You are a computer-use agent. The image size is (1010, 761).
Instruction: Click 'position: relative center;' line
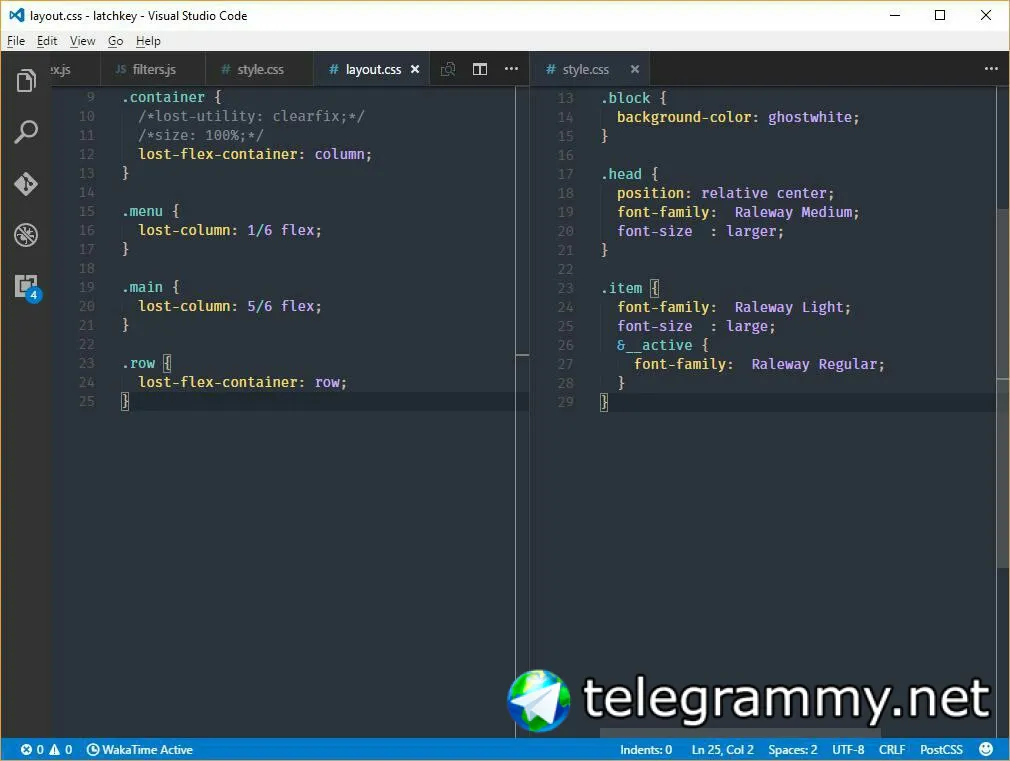tap(725, 193)
